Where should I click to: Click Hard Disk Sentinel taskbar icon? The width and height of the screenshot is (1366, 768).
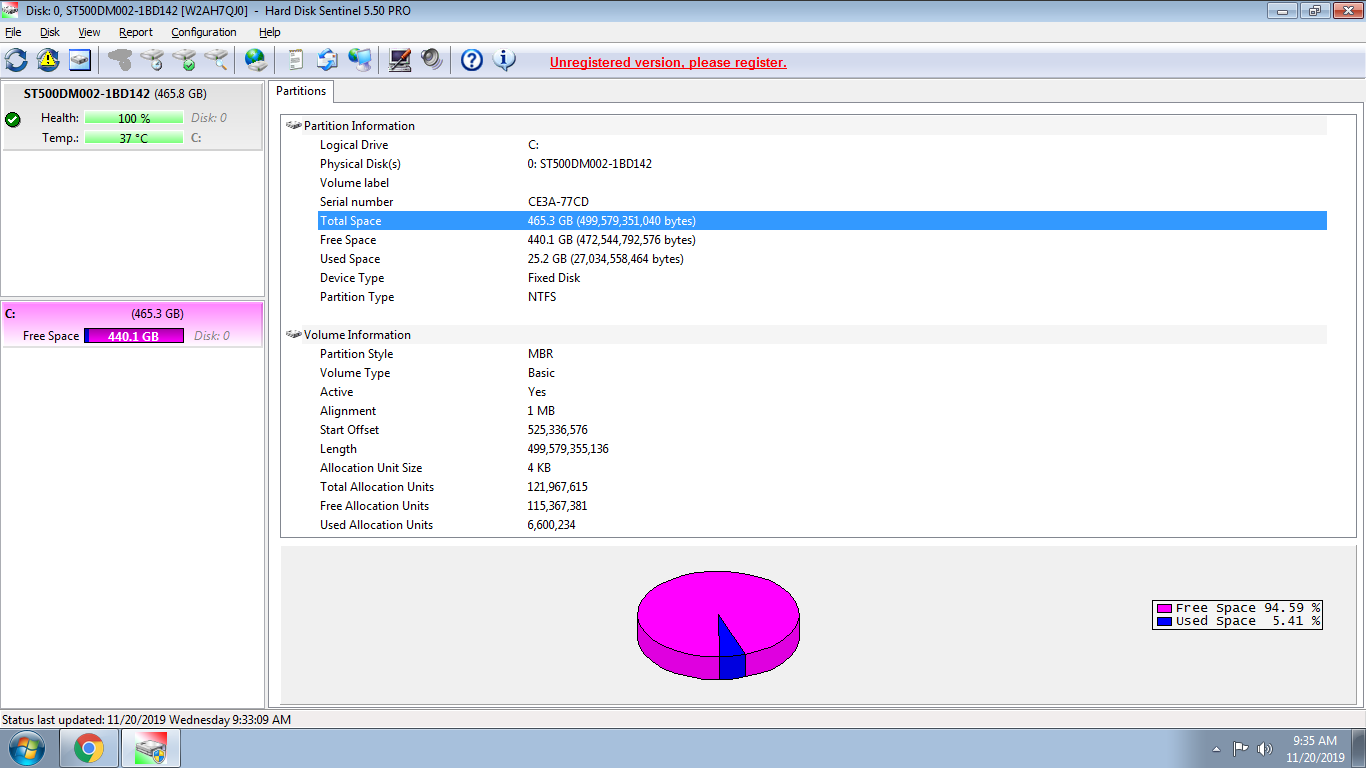click(x=151, y=748)
